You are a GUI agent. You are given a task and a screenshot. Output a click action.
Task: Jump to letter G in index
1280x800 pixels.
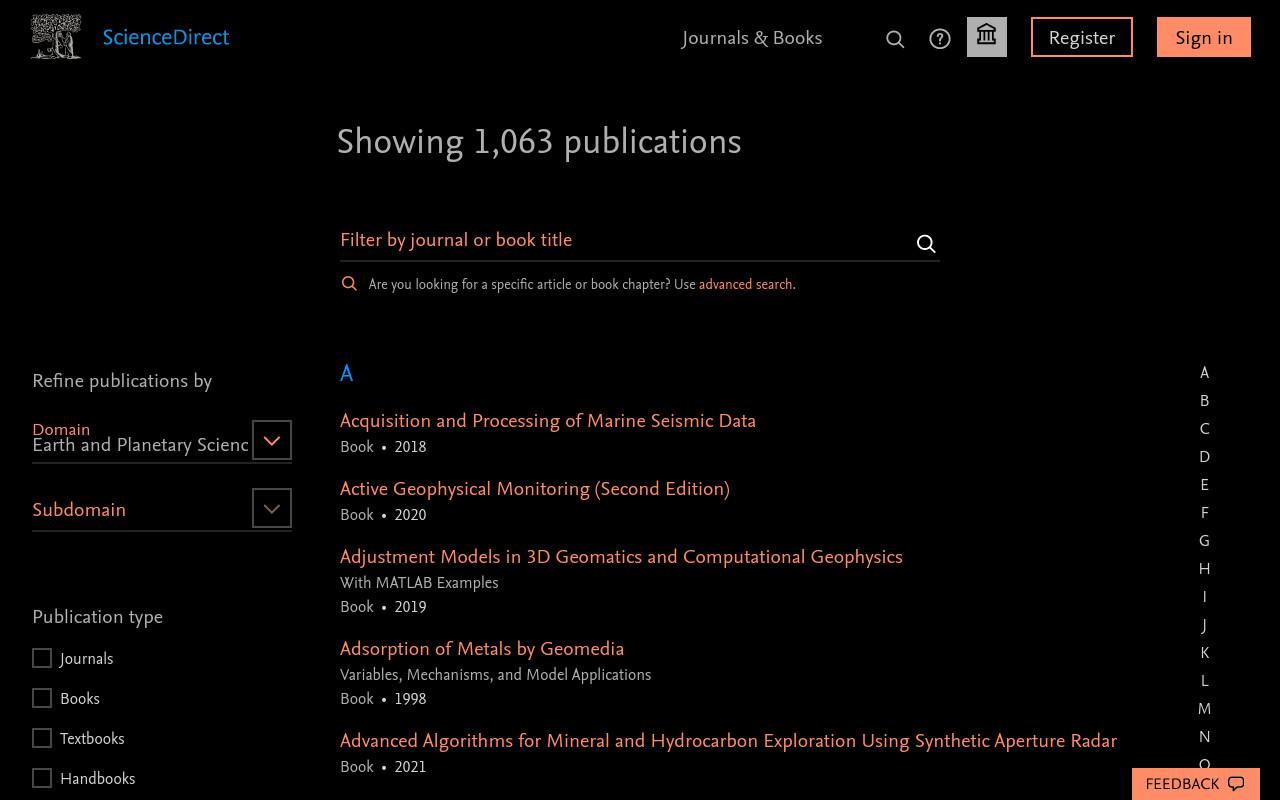(x=1204, y=541)
